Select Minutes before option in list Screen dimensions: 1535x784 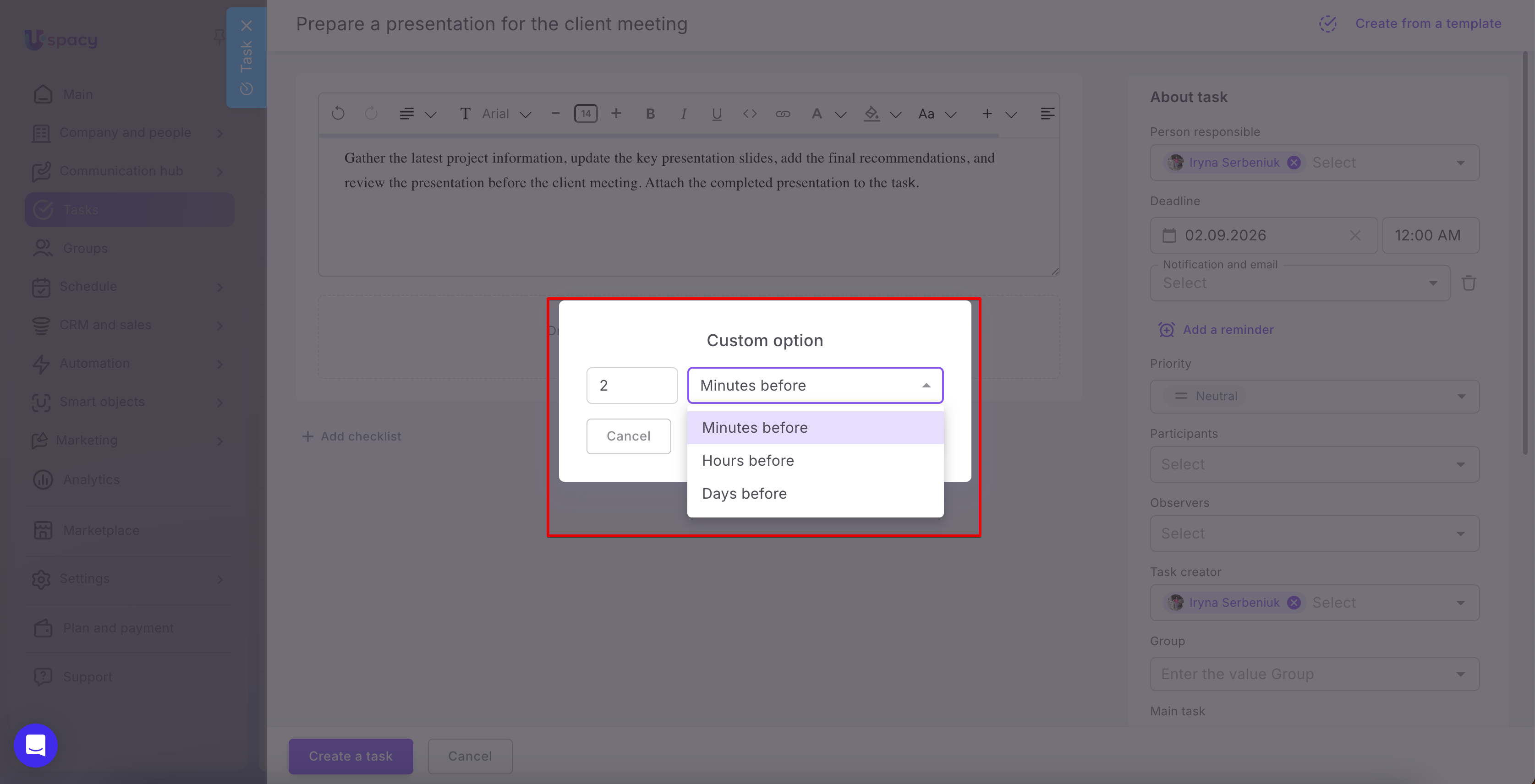(815, 428)
